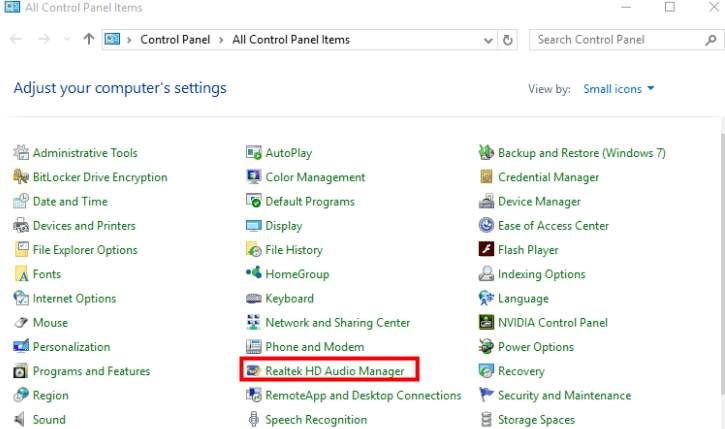
Task: Expand the address bar history dropdown
Action: point(488,40)
